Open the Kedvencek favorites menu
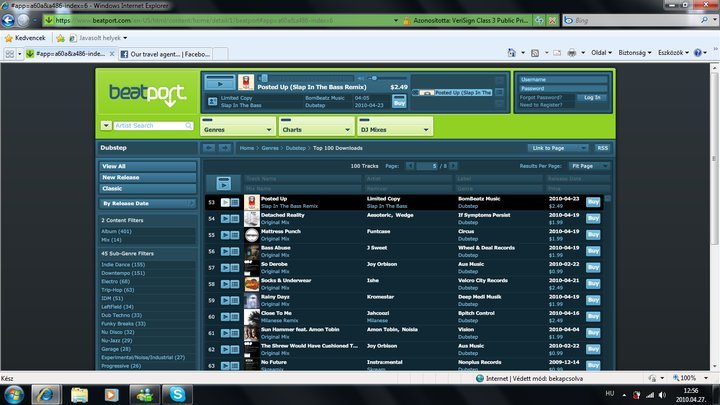The image size is (720, 405). point(25,38)
